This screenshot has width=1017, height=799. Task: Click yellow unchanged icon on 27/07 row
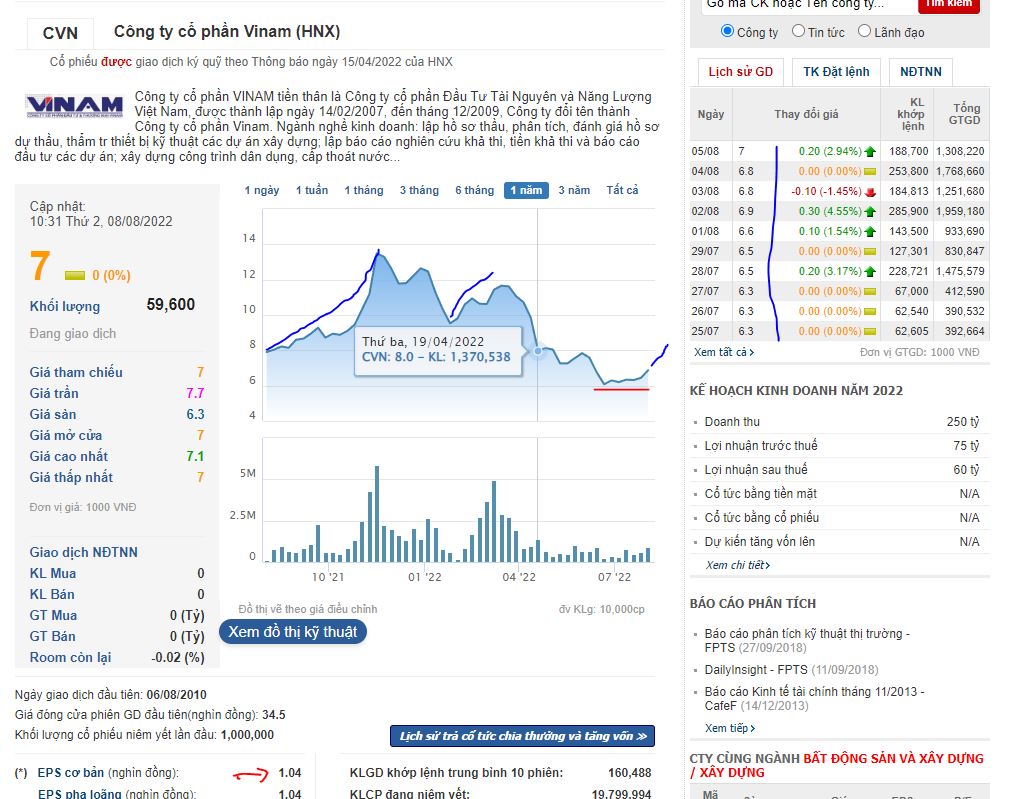coord(870,292)
